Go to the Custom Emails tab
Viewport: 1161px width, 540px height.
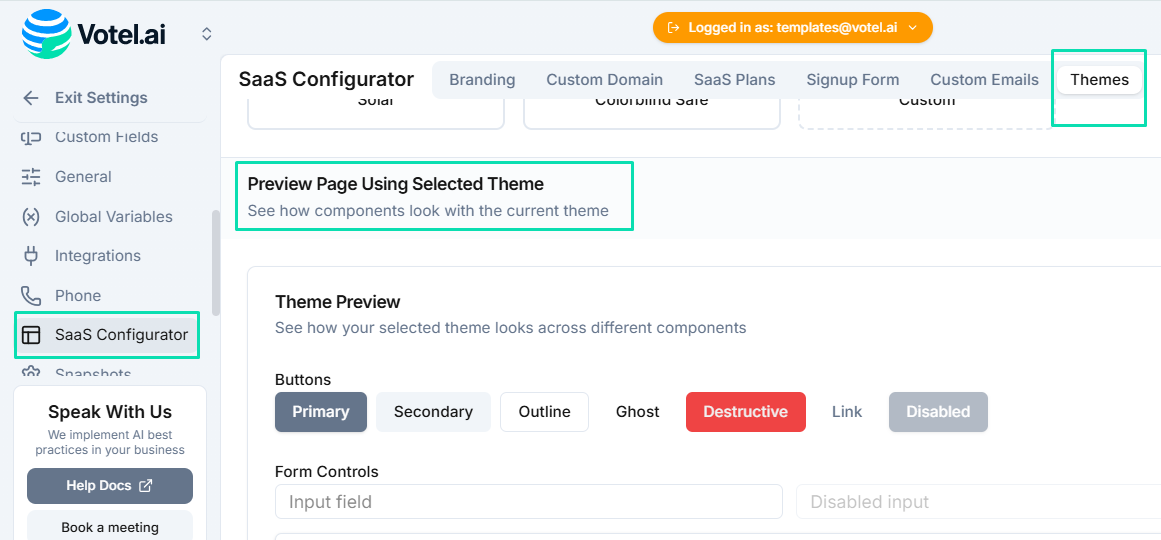(984, 80)
